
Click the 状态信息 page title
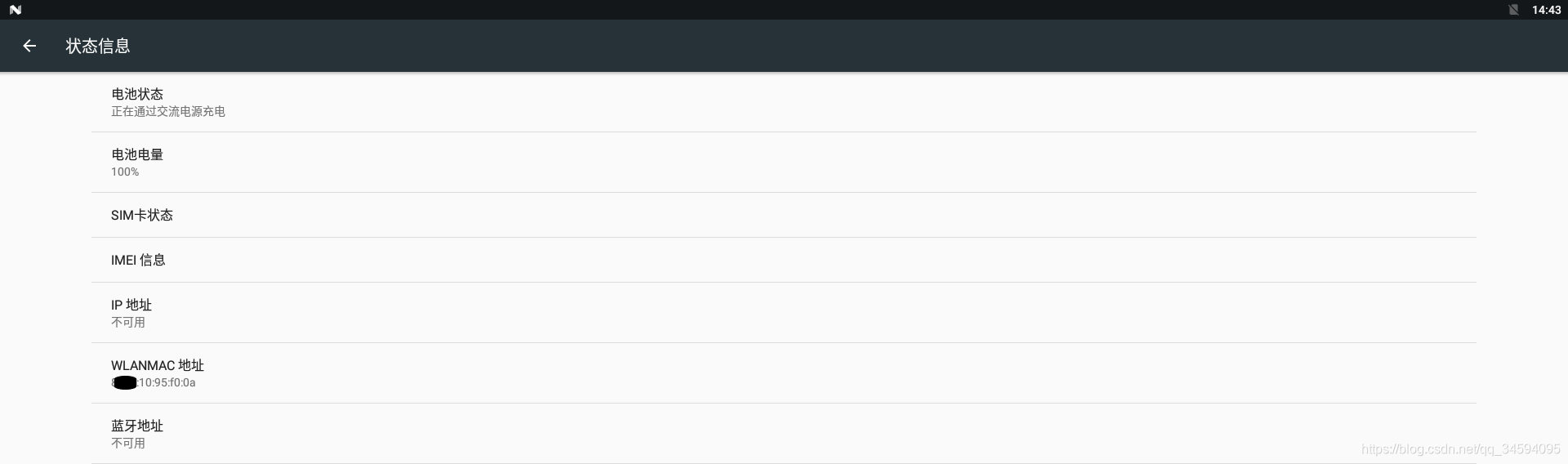click(x=98, y=46)
